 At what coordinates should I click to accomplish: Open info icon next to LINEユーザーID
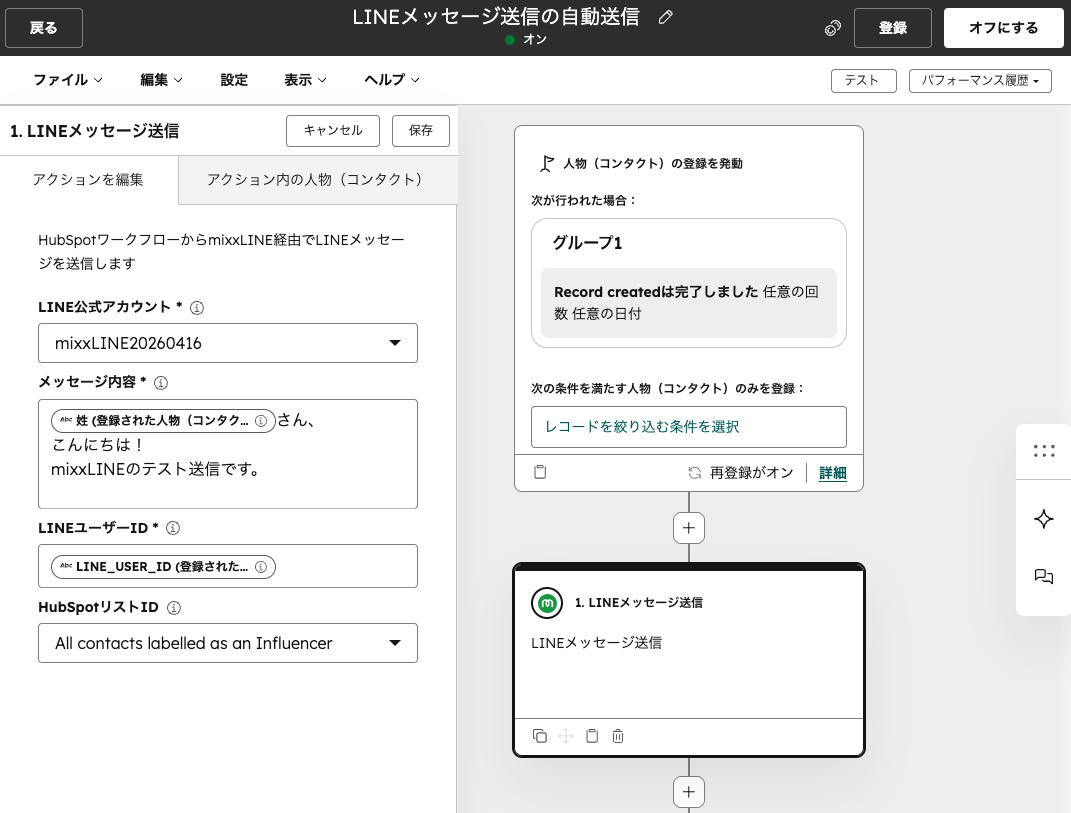pos(173,527)
